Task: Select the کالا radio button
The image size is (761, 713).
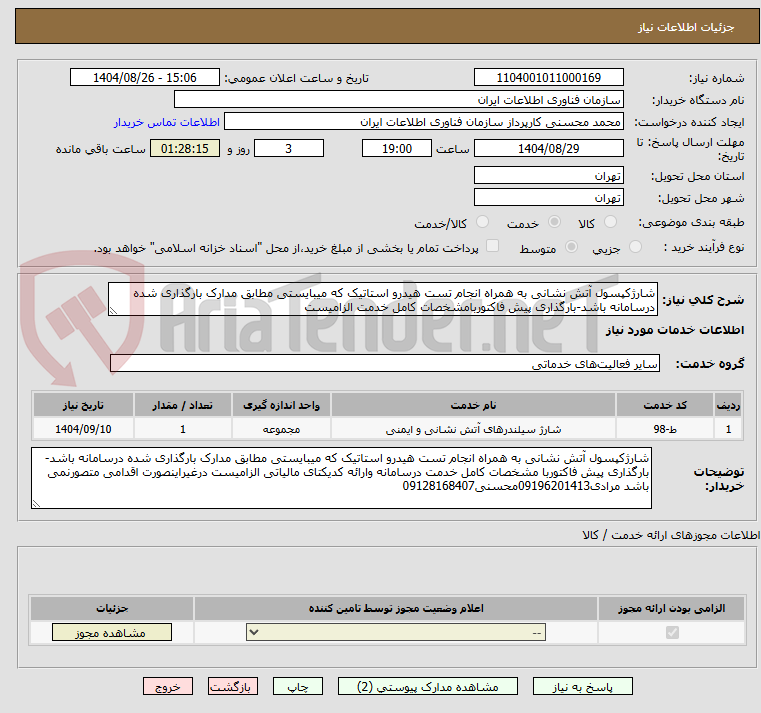Action: click(x=610, y=222)
